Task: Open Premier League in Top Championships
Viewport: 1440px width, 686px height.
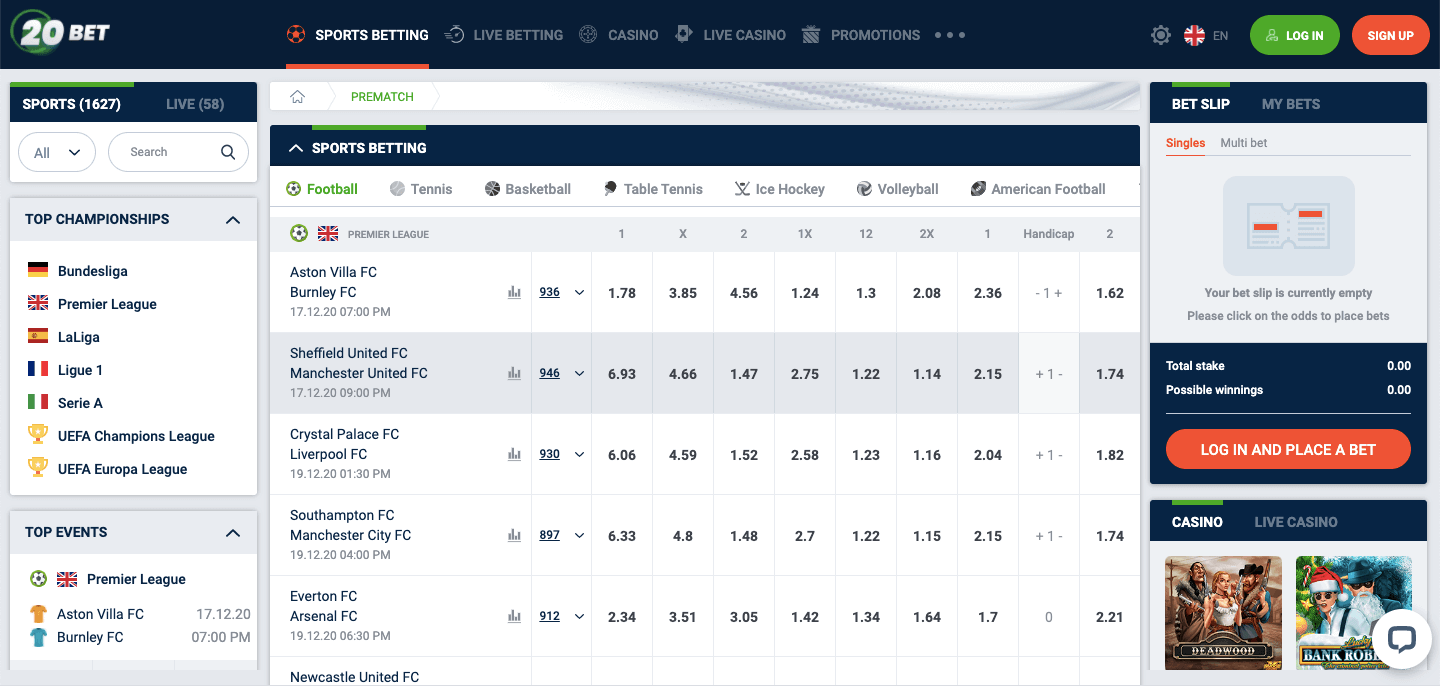Action: pos(107,303)
